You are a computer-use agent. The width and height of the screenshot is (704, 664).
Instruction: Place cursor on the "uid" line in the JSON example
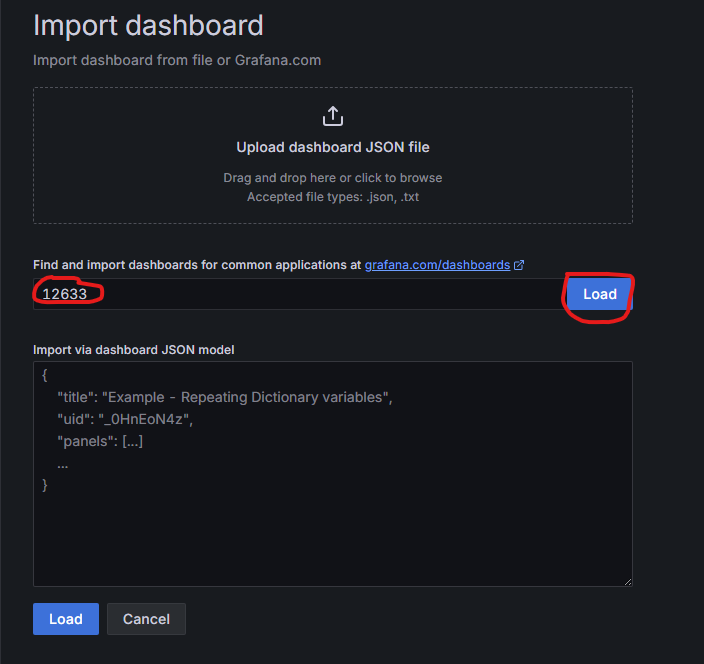tap(124, 419)
